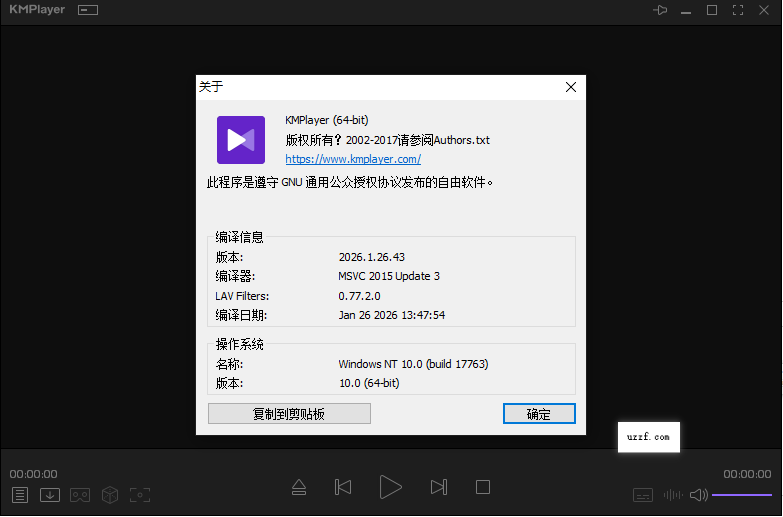The height and width of the screenshot is (517, 783).
Task: Click the 版权所有 2002-2017 copyright line
Action: point(388,140)
